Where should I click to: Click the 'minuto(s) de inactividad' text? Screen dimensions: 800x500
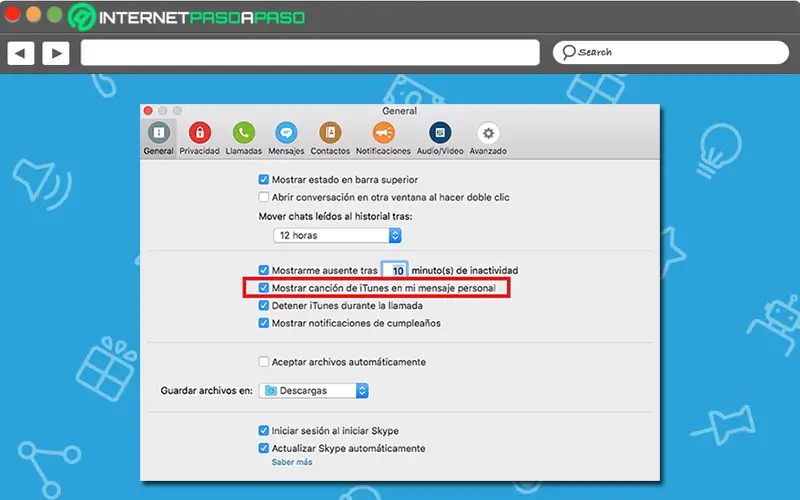[465, 270]
